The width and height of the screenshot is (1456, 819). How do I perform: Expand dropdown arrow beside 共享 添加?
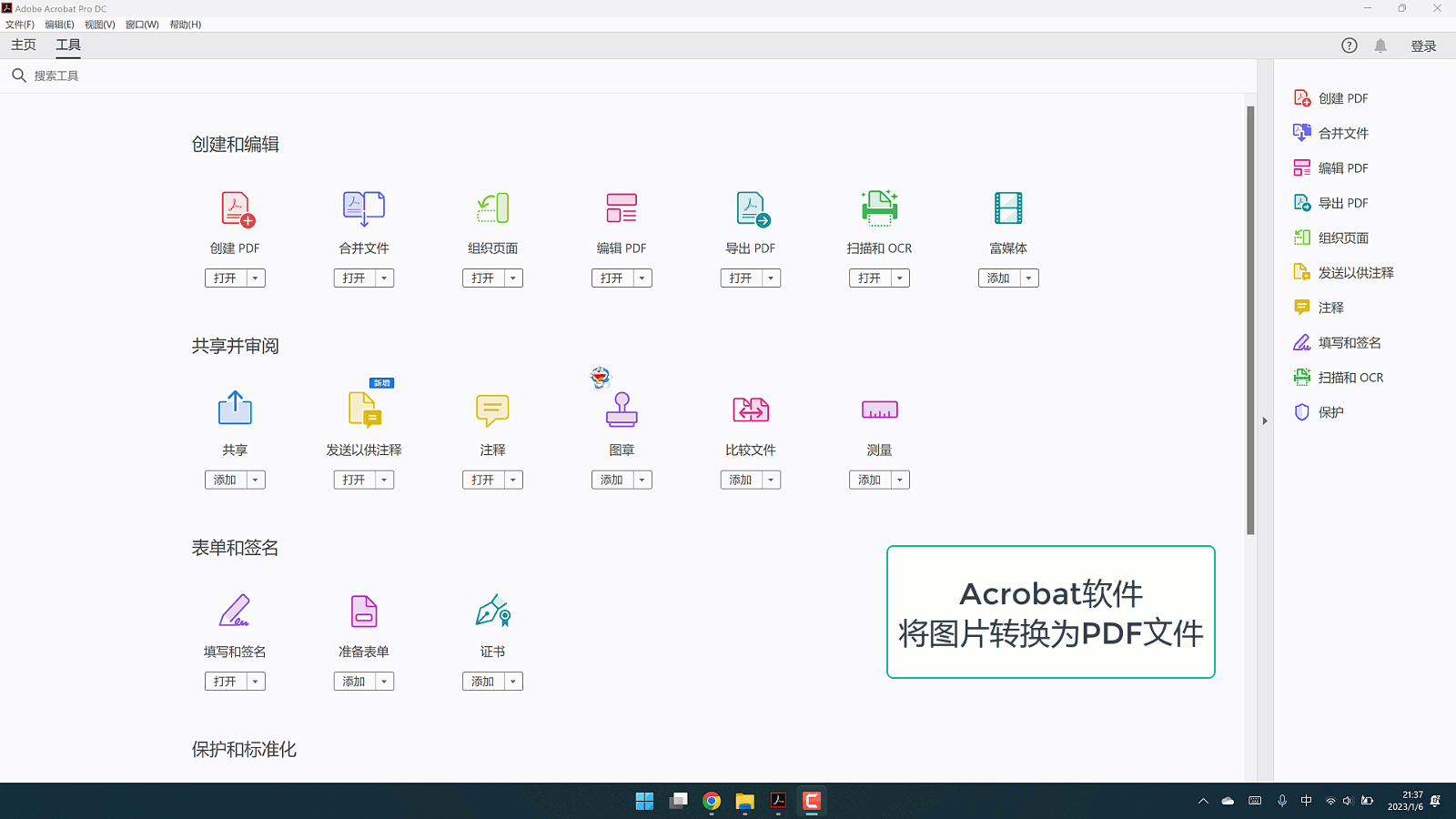(256, 480)
